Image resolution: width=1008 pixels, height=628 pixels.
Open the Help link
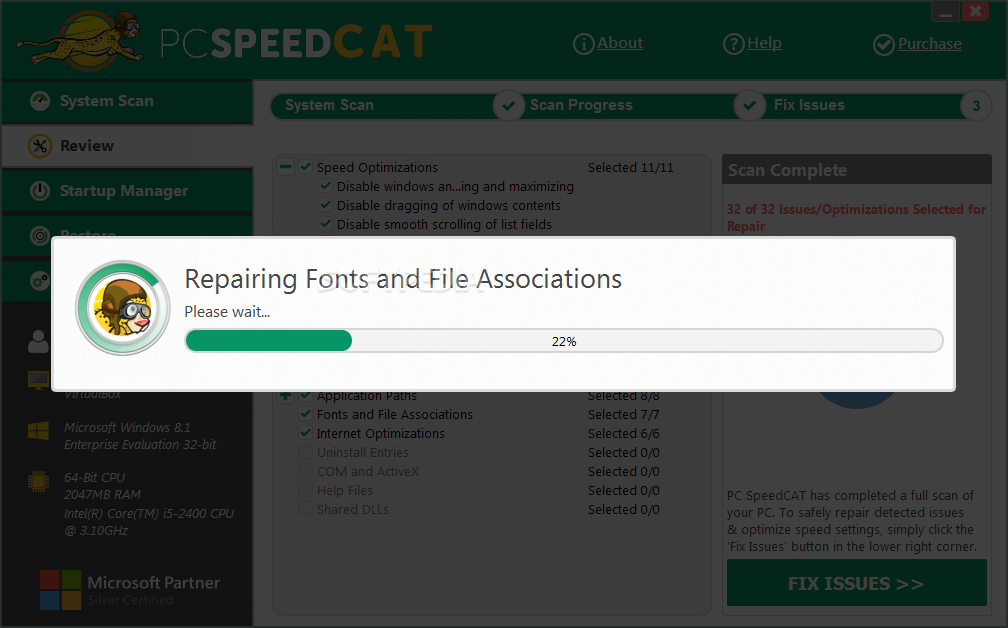coord(764,43)
